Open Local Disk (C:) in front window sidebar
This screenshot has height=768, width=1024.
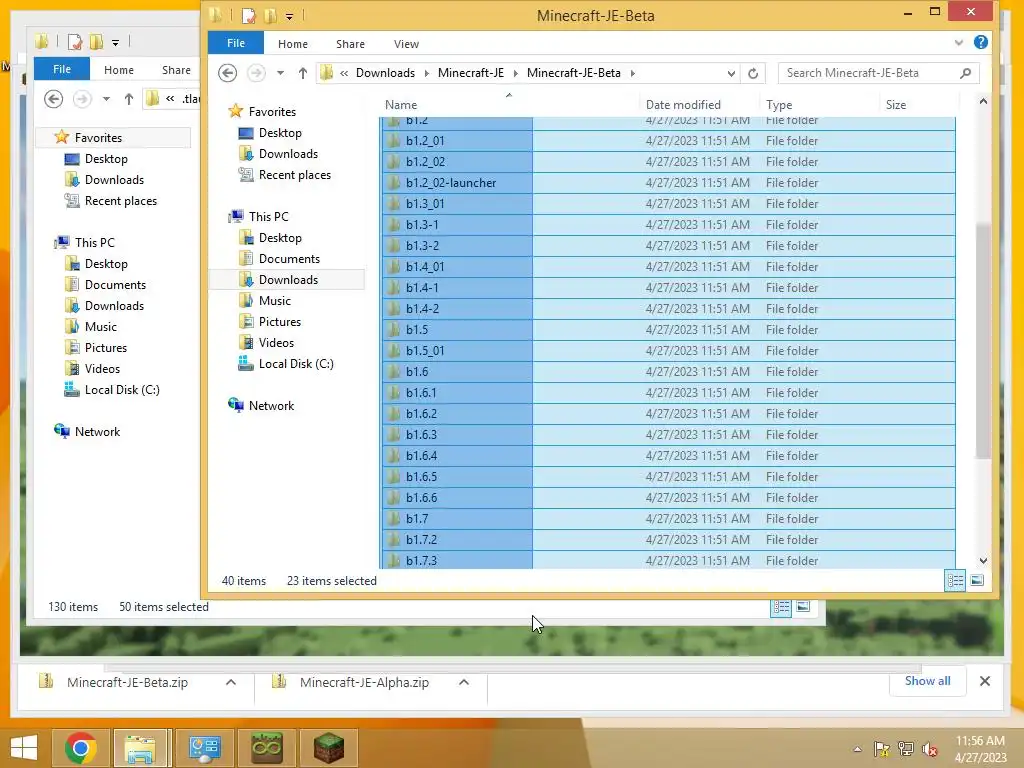click(x=286, y=364)
